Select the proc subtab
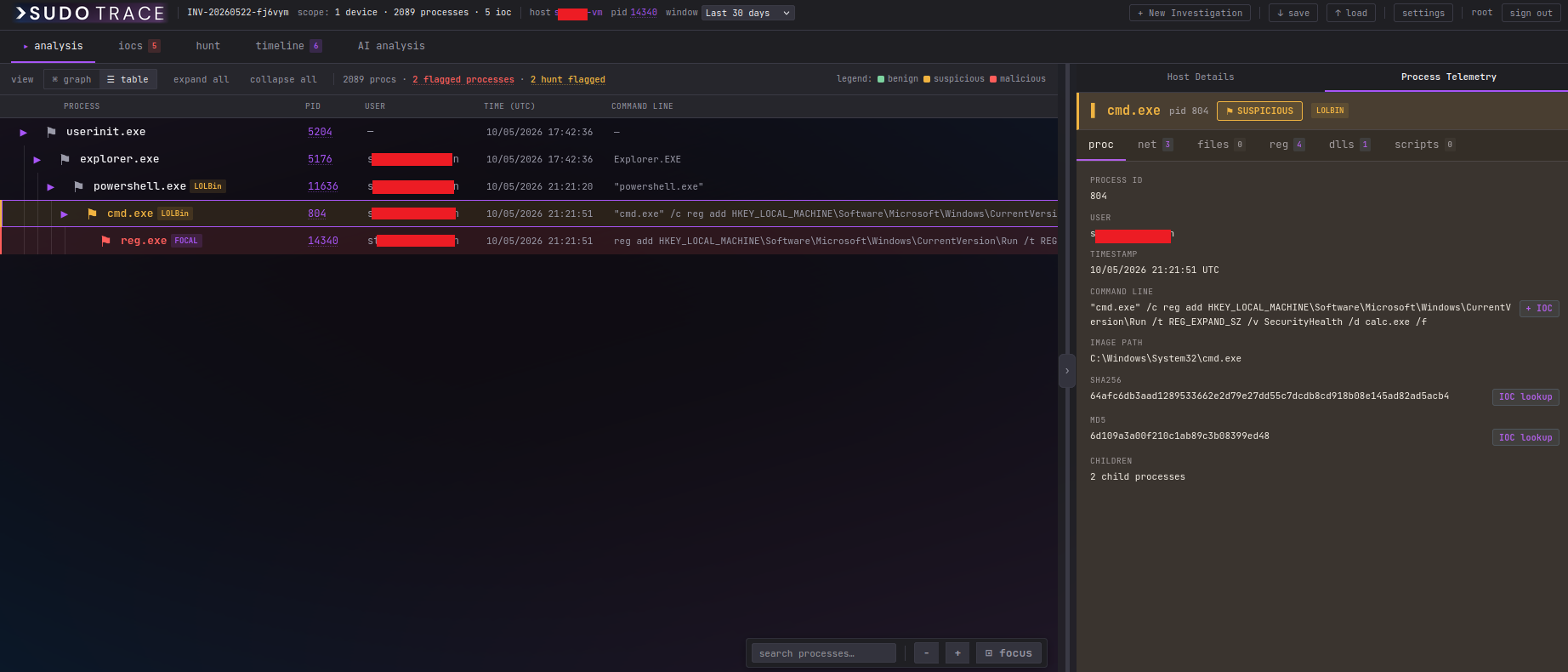 (x=1101, y=145)
